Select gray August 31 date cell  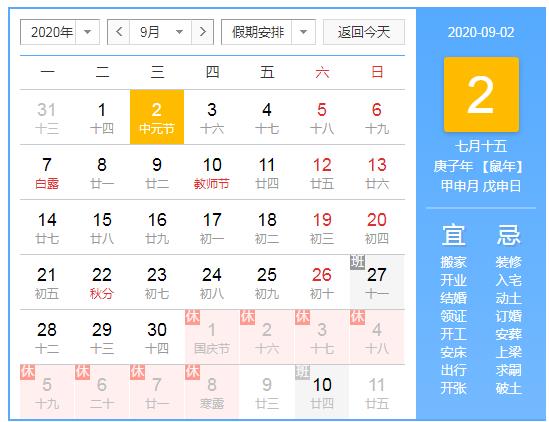47,117
